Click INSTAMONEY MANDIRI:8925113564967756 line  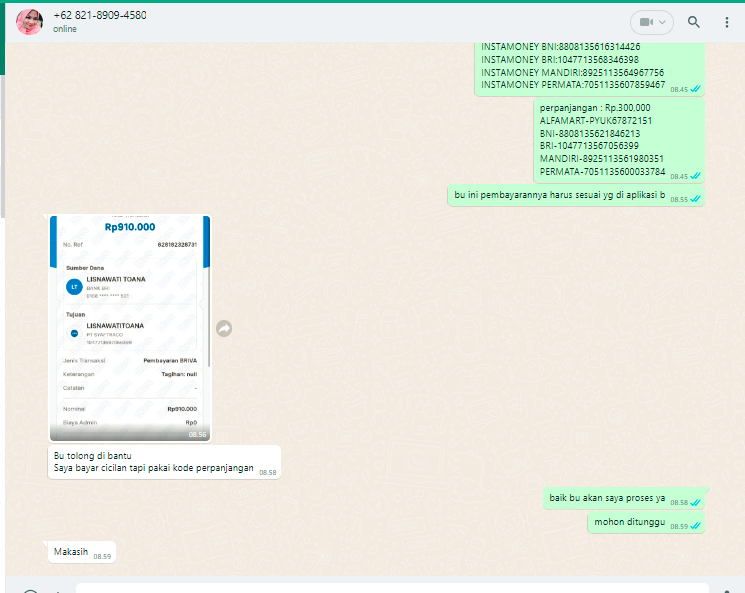click(x=573, y=72)
